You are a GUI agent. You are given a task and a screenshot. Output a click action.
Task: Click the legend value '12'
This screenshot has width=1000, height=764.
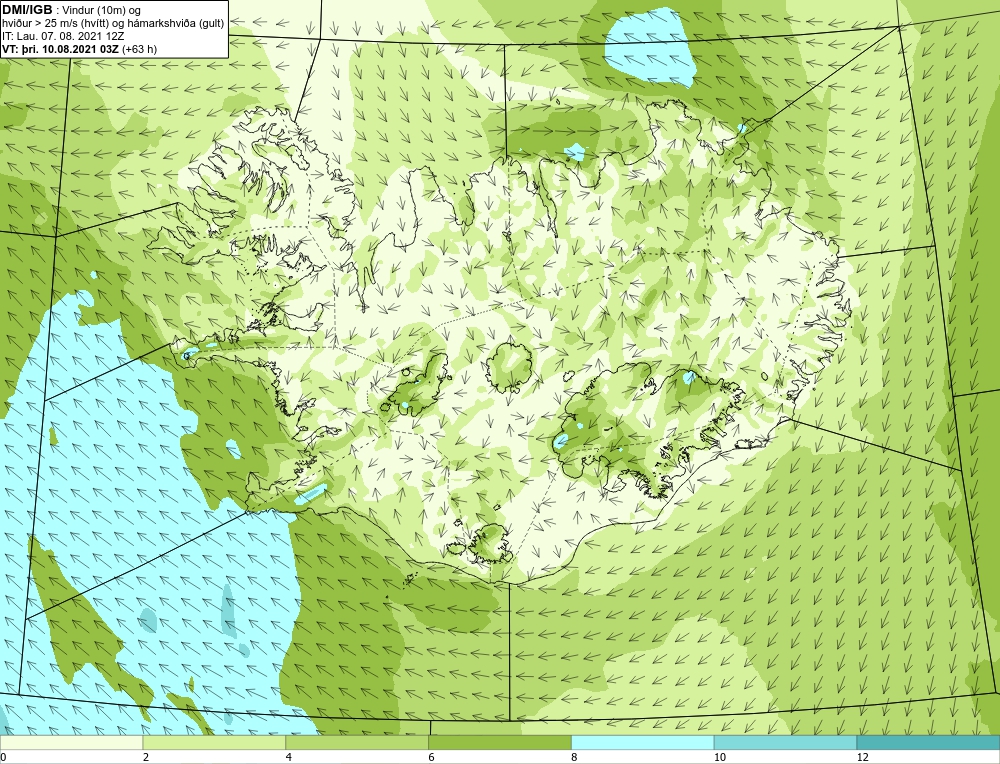[x=863, y=757]
